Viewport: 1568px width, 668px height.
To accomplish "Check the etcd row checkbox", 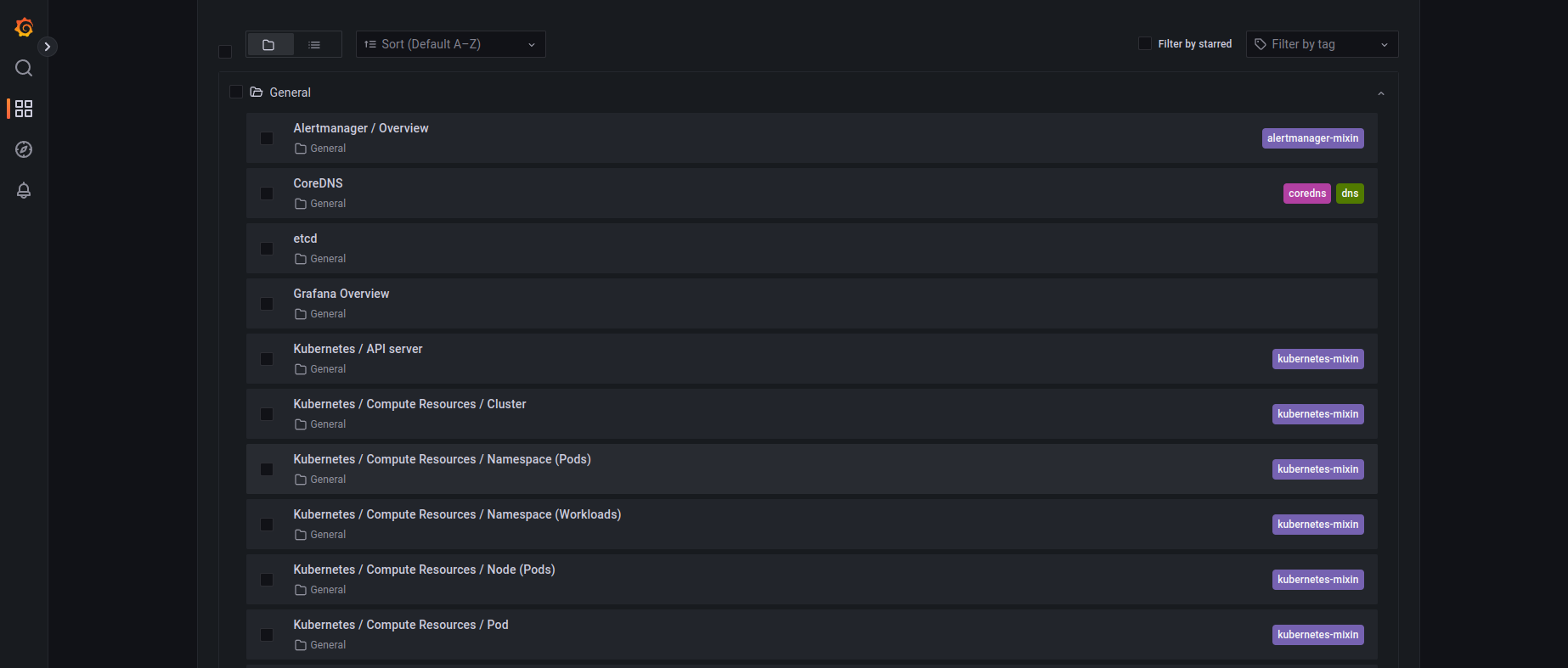I will click(267, 249).
